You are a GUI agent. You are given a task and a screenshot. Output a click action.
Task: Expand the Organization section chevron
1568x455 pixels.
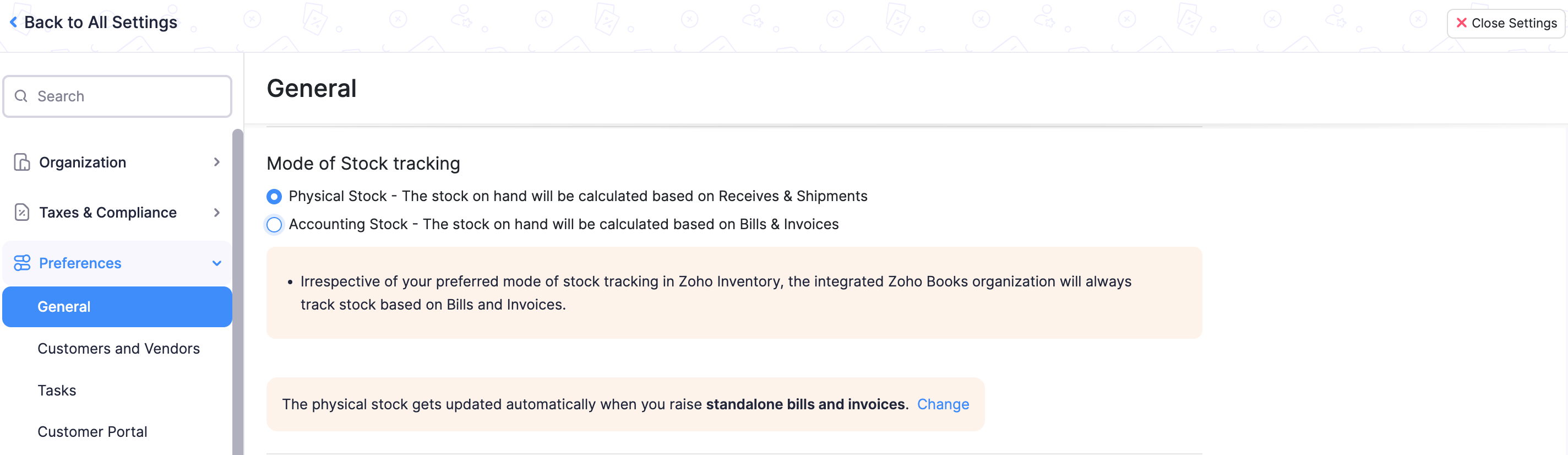(217, 162)
